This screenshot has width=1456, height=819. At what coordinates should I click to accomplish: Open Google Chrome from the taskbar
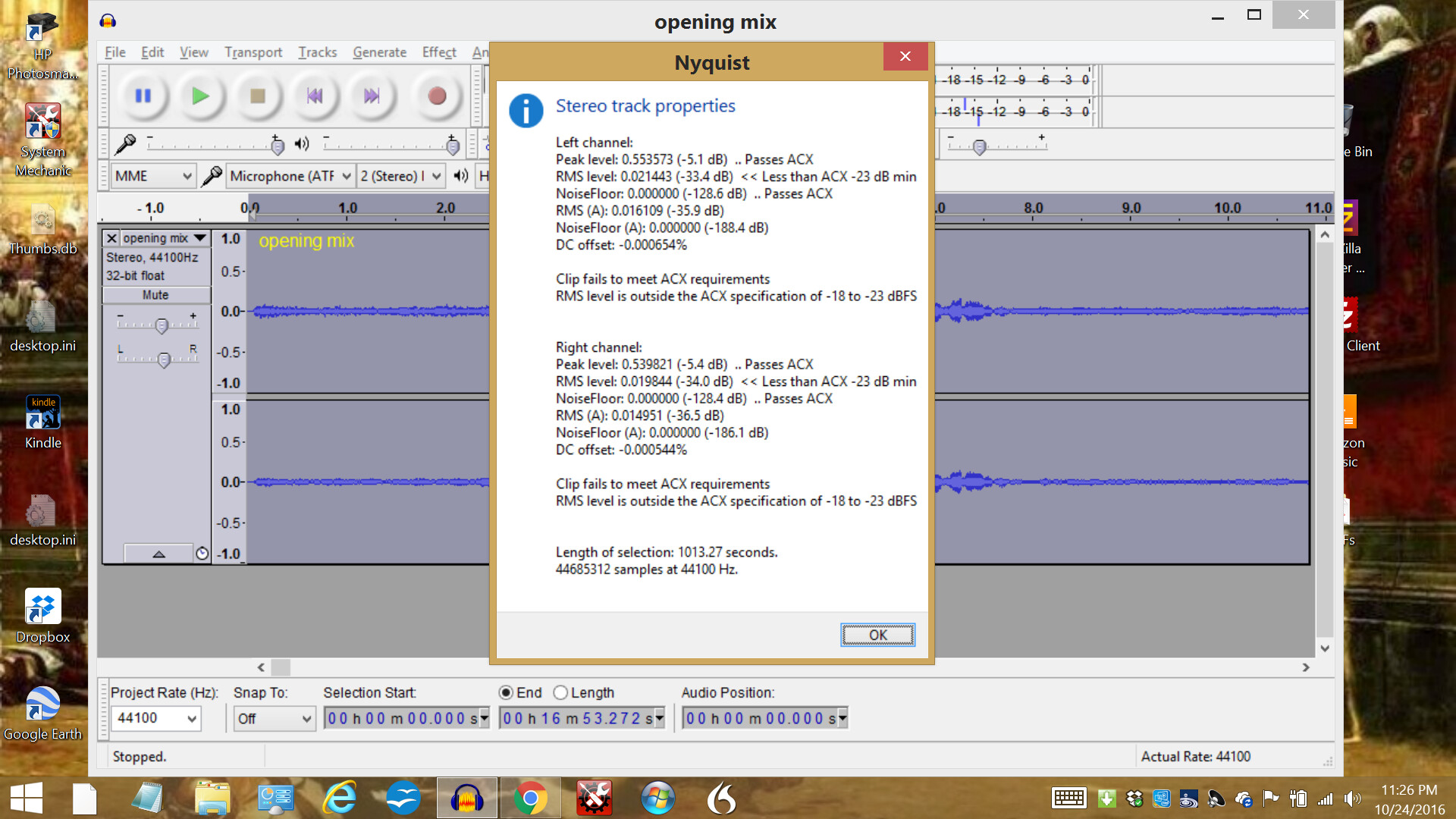(530, 798)
